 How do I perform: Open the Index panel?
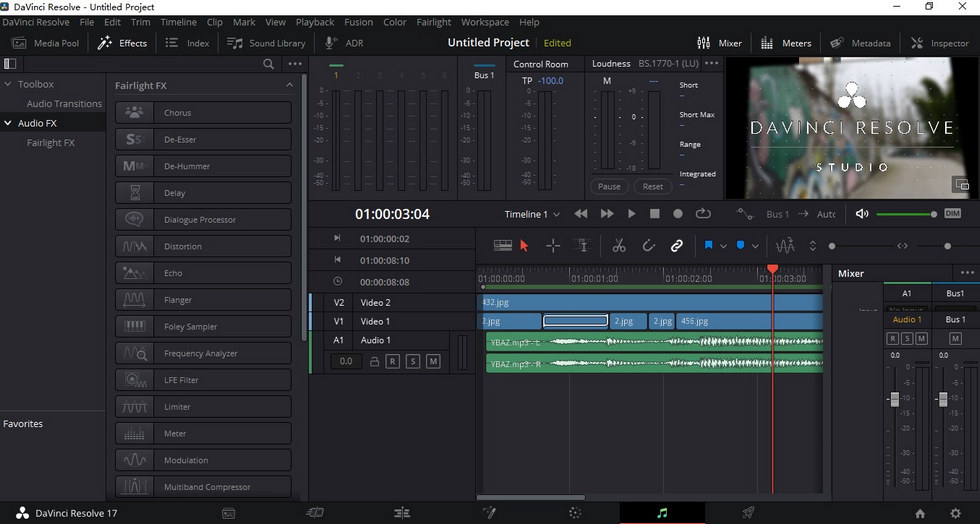(x=187, y=43)
